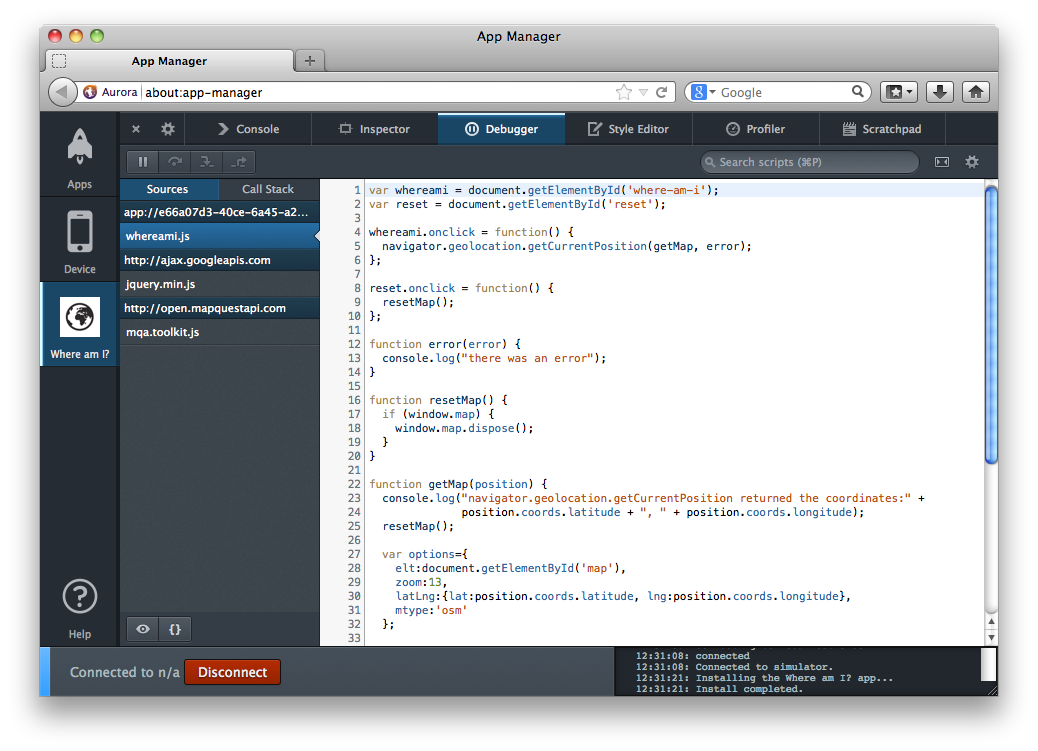Click the http://open.mapquestapi.com source group

pyautogui.click(x=220, y=308)
